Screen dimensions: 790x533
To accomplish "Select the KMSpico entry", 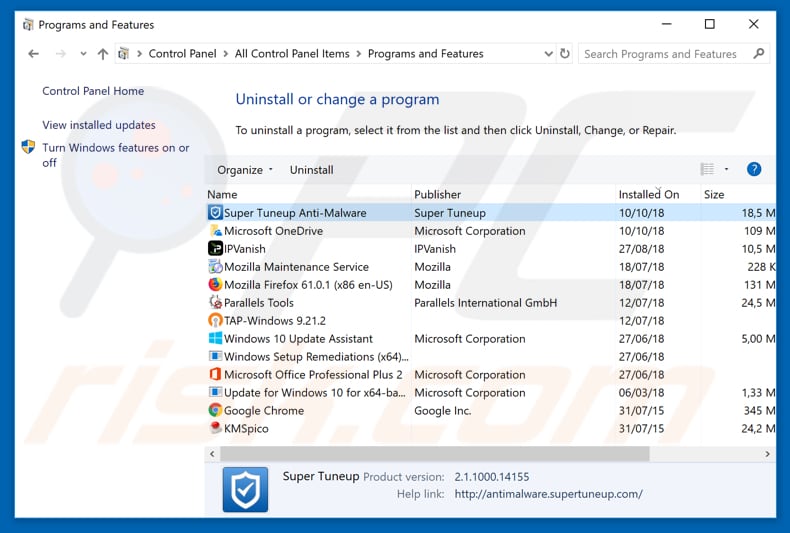I will point(246,428).
